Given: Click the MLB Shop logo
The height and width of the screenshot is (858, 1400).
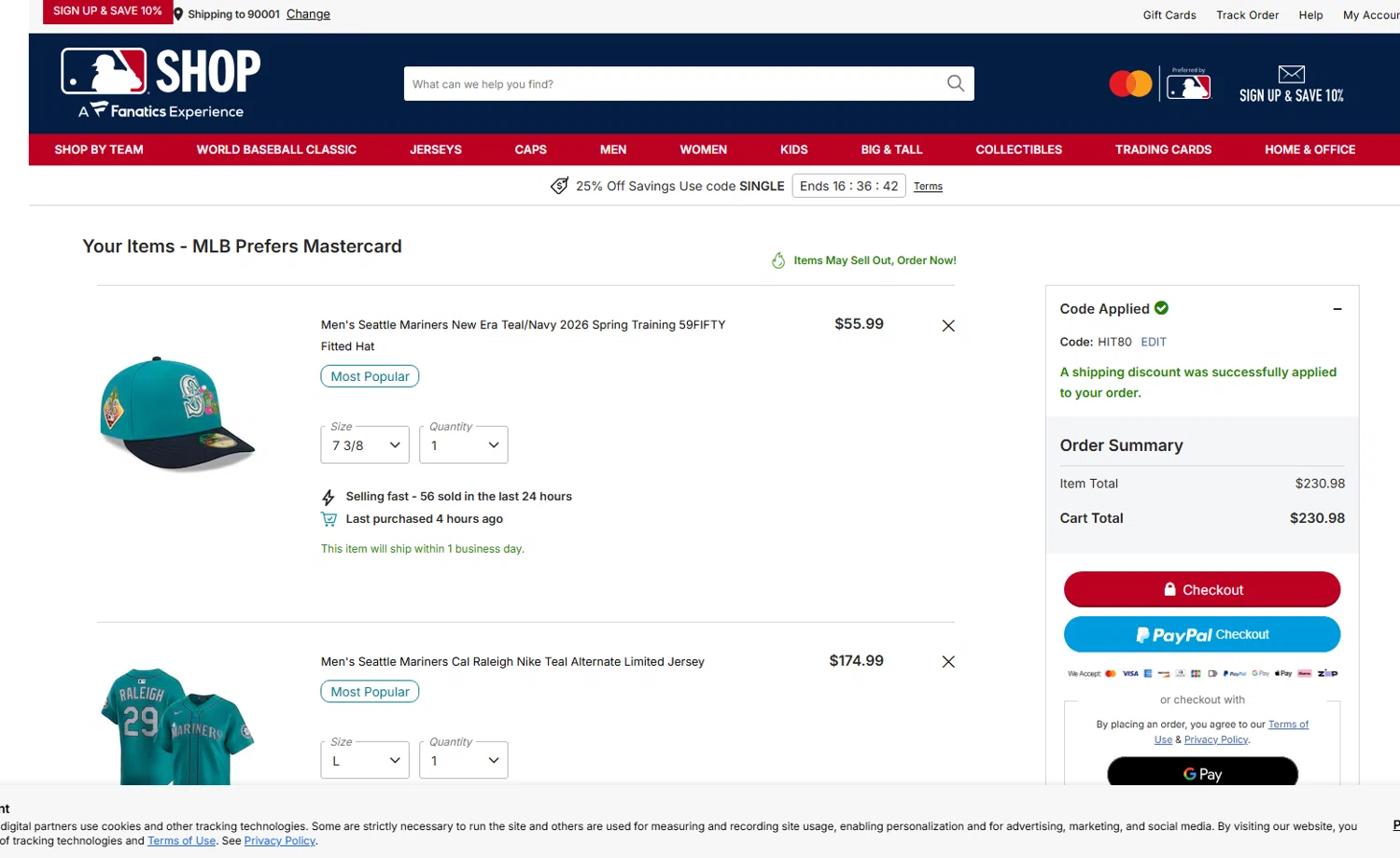Looking at the screenshot, I should tap(161, 83).
